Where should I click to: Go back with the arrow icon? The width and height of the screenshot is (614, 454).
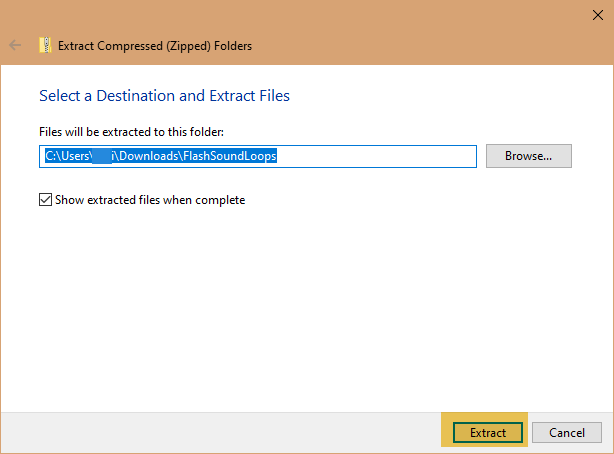(15, 45)
